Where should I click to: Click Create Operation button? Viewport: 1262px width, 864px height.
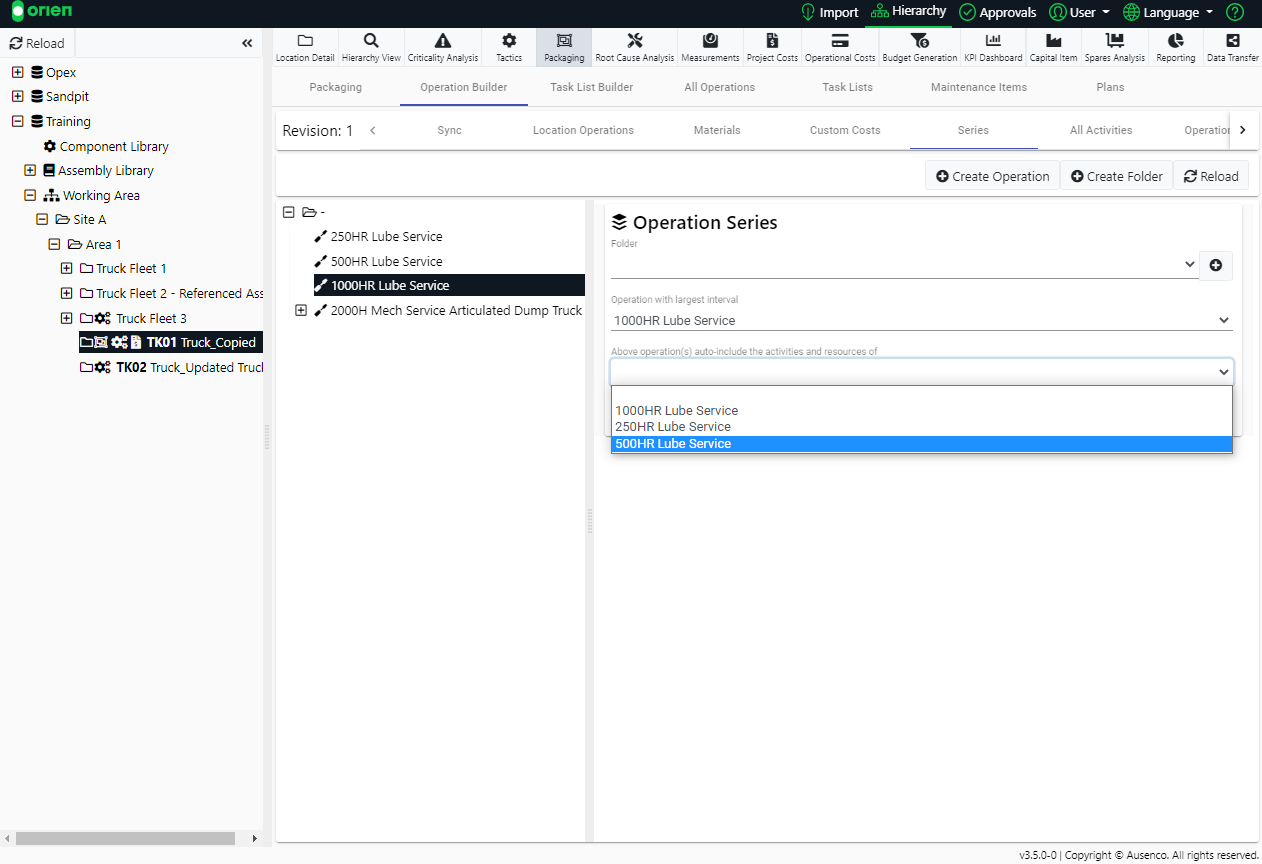coord(992,176)
